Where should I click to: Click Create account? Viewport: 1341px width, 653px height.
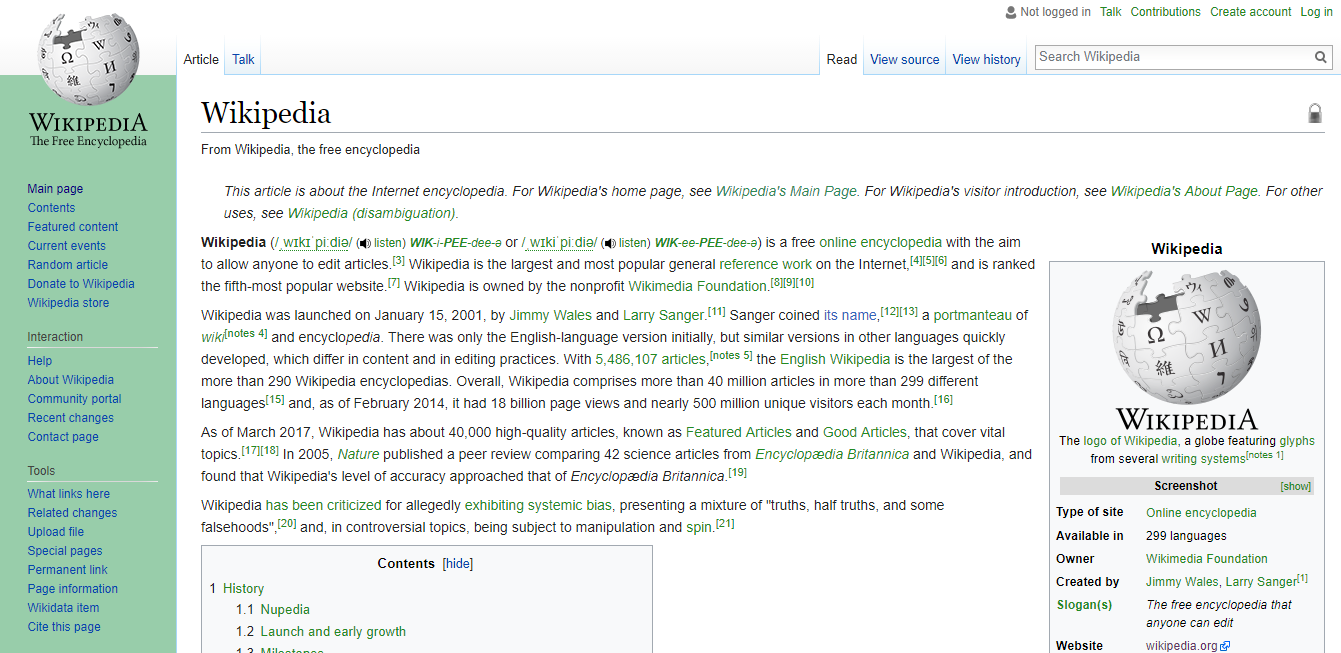point(1251,12)
